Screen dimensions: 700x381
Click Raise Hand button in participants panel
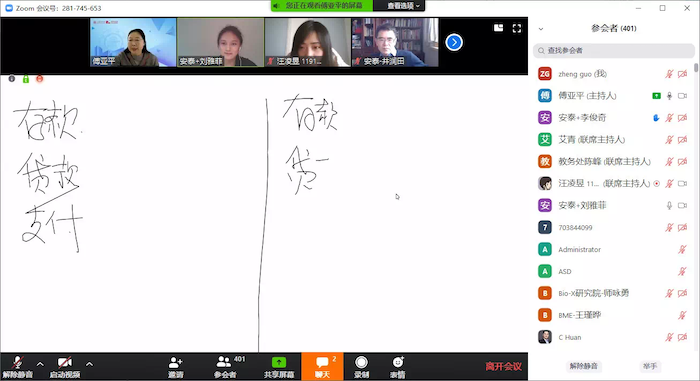click(x=650, y=366)
